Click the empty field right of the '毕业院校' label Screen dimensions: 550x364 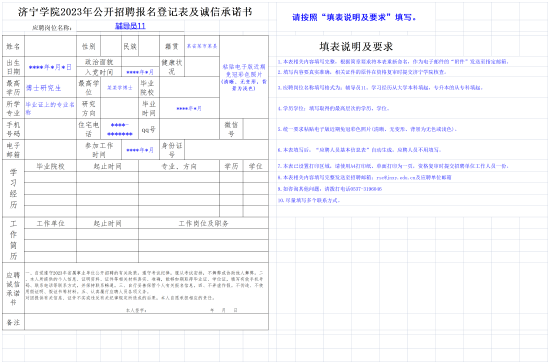tap(189, 87)
